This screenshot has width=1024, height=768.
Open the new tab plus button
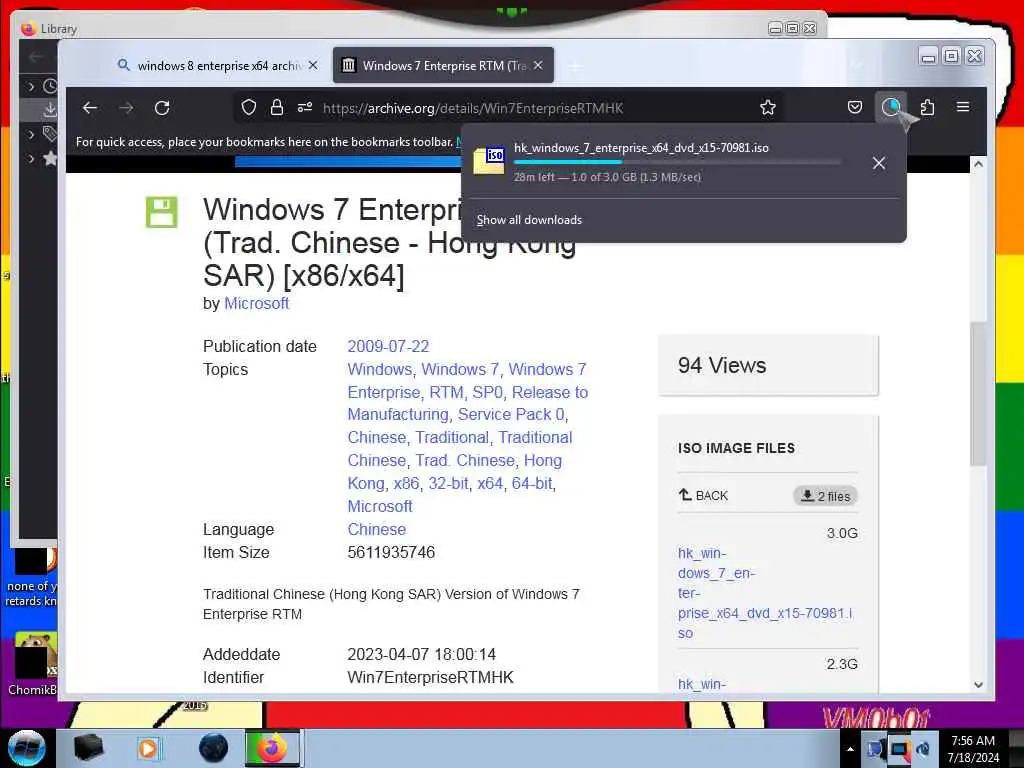[x=575, y=66]
